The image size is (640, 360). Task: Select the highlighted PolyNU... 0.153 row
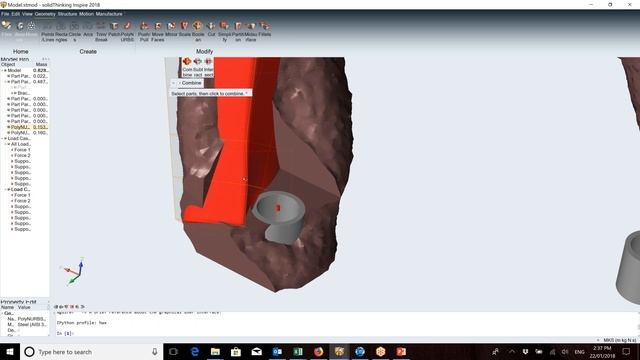click(28, 127)
